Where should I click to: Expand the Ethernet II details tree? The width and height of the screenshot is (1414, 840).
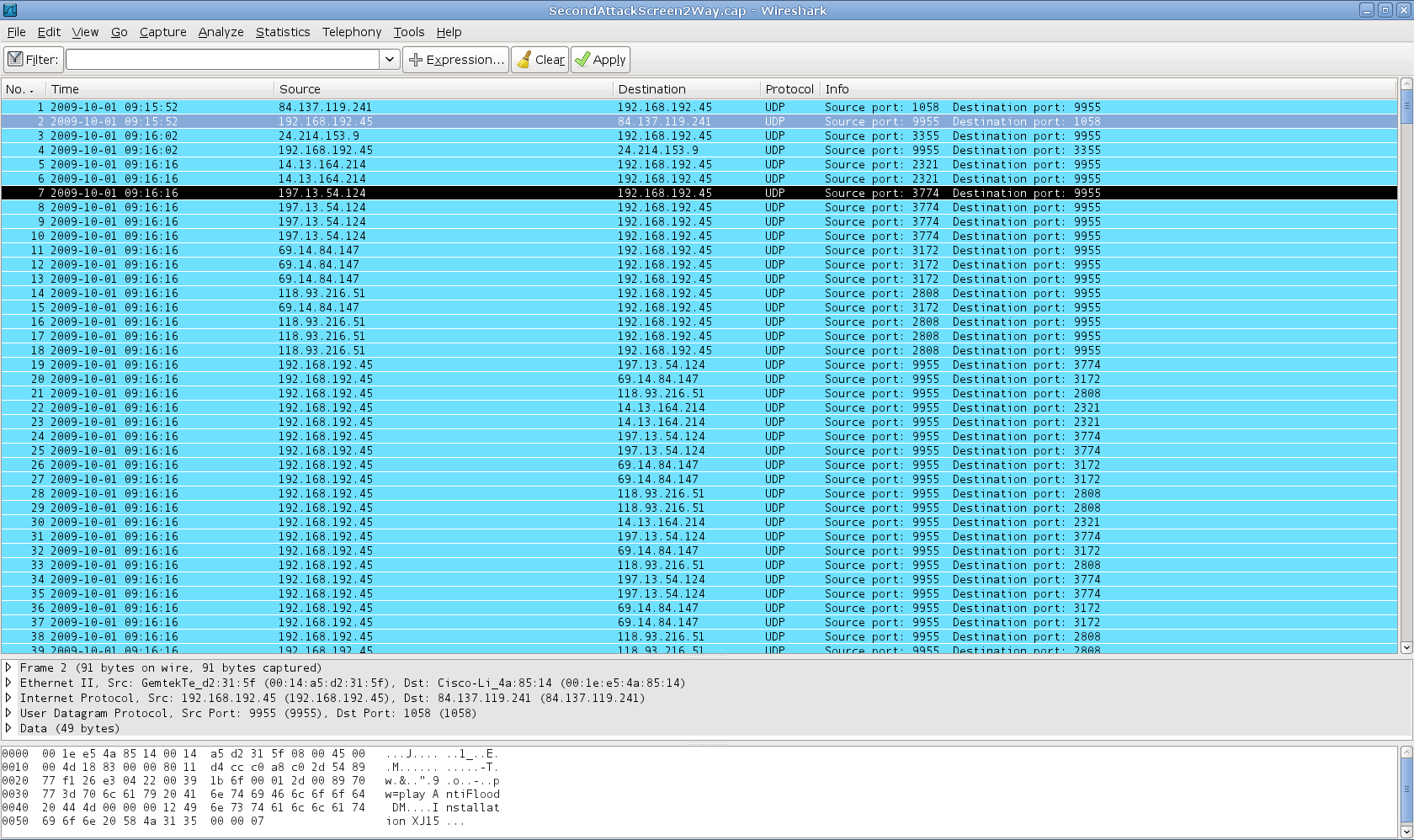(8, 683)
